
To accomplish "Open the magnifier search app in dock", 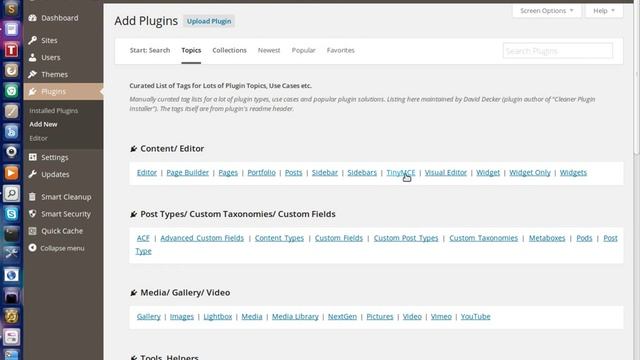I will click(11, 193).
